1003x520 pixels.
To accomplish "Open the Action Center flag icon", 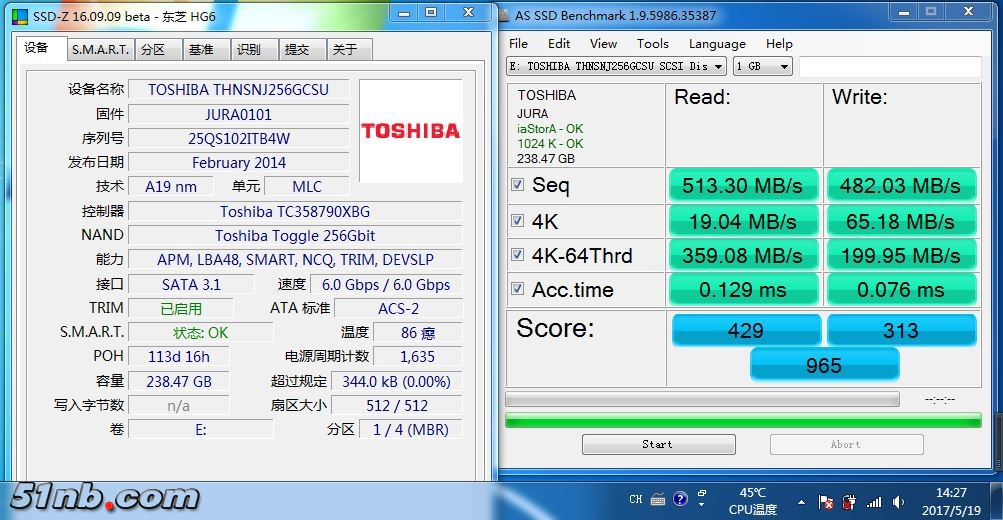I will point(827,500).
